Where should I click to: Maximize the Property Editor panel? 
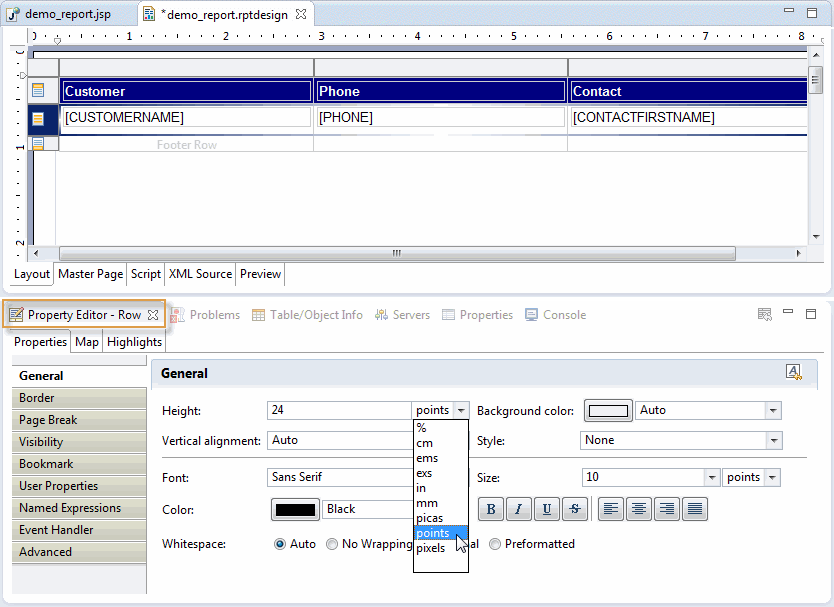811,314
